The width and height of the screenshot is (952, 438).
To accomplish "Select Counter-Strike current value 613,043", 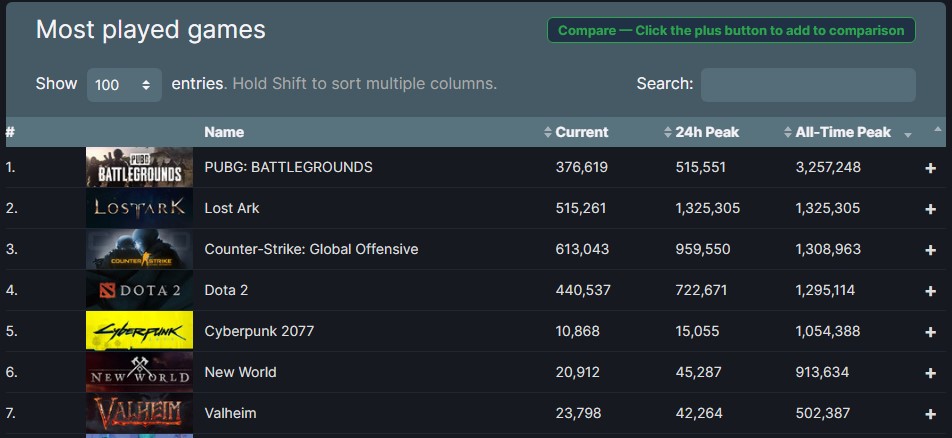I will pos(582,249).
